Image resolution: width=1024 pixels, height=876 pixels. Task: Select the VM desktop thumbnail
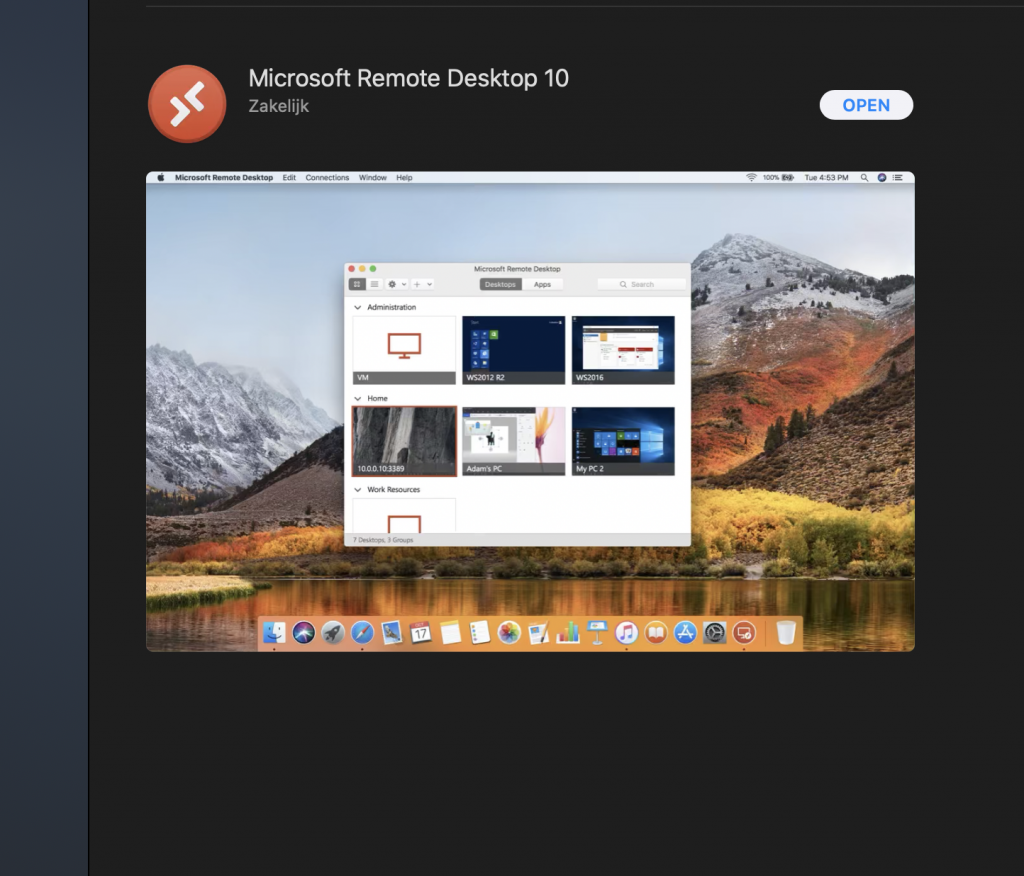point(404,350)
